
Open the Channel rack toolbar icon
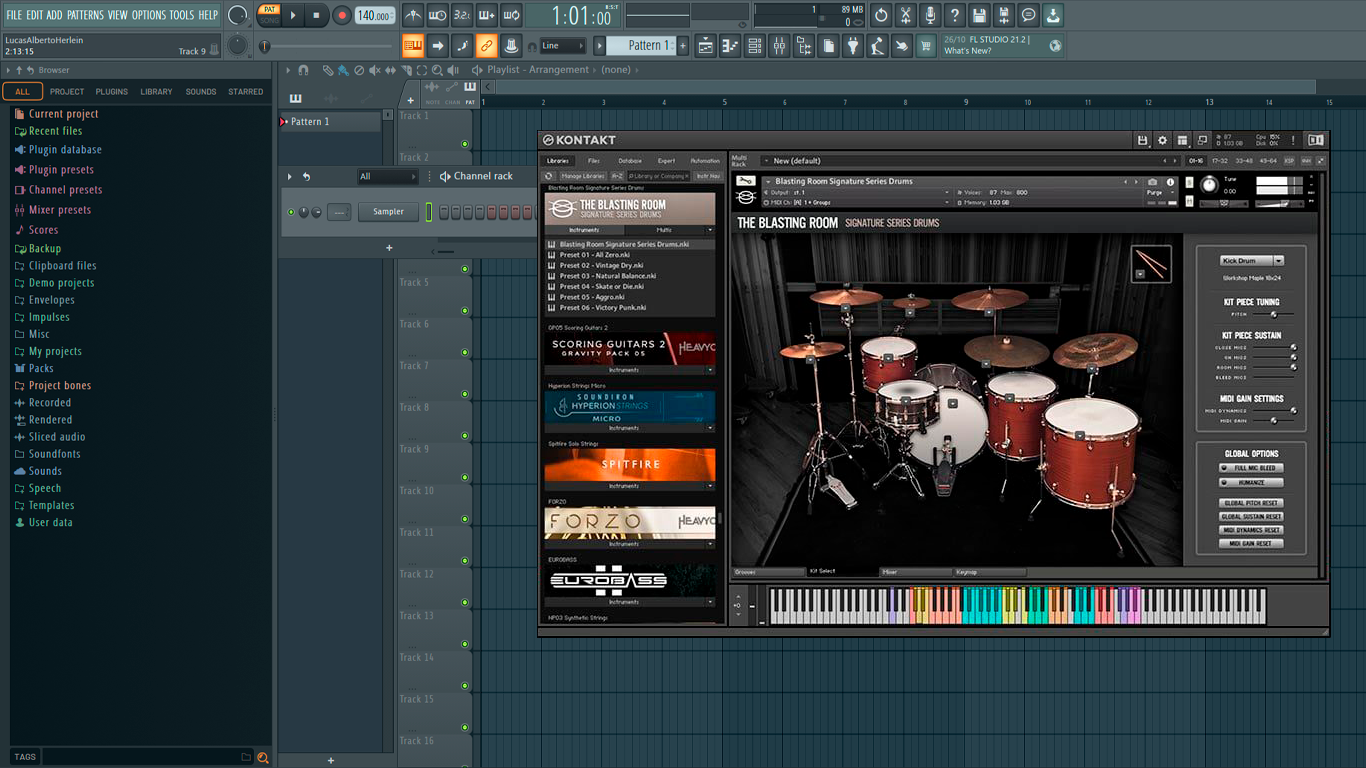pyautogui.click(x=754, y=46)
